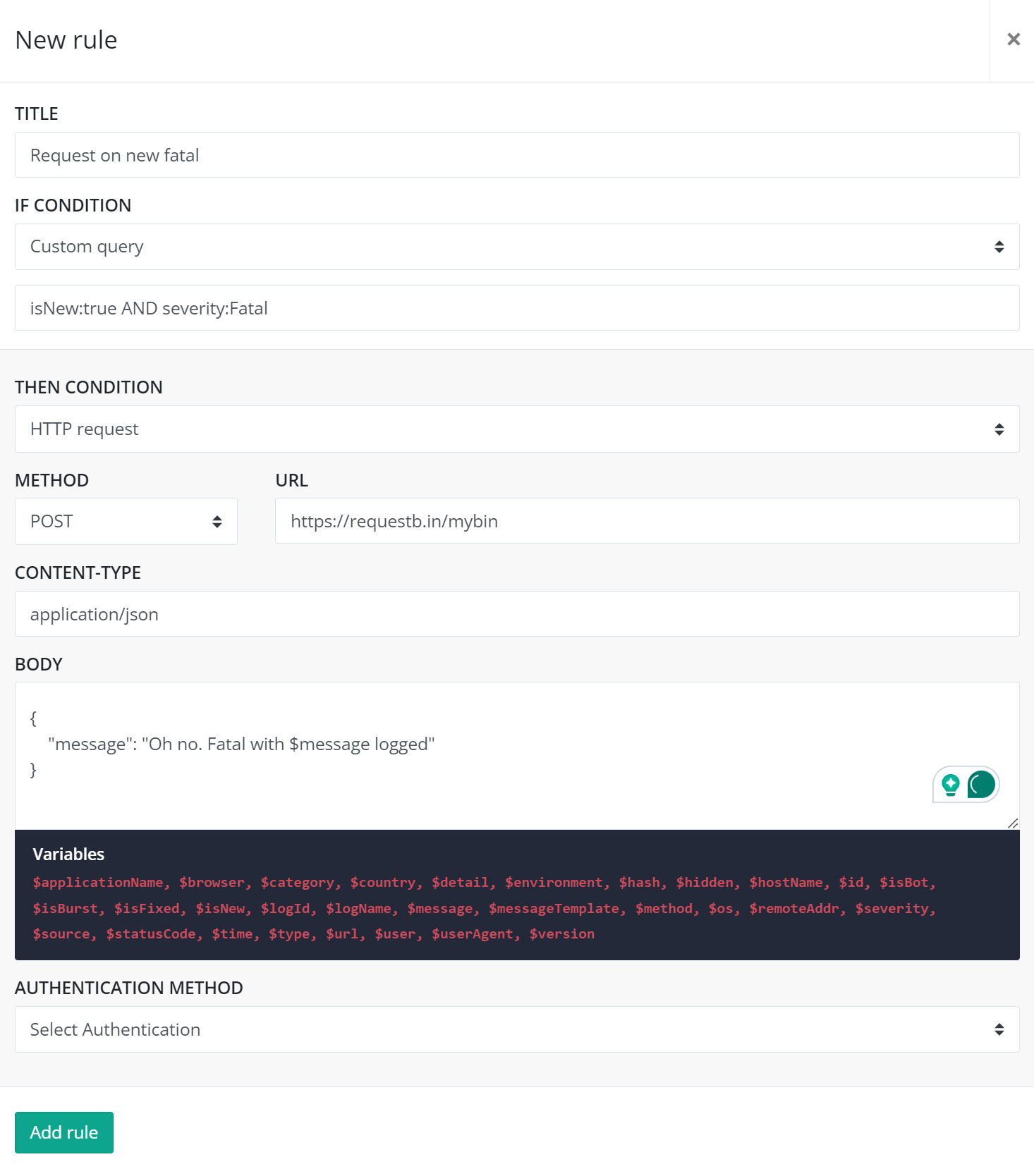
Task: Click the New rule heading
Action: tap(66, 40)
